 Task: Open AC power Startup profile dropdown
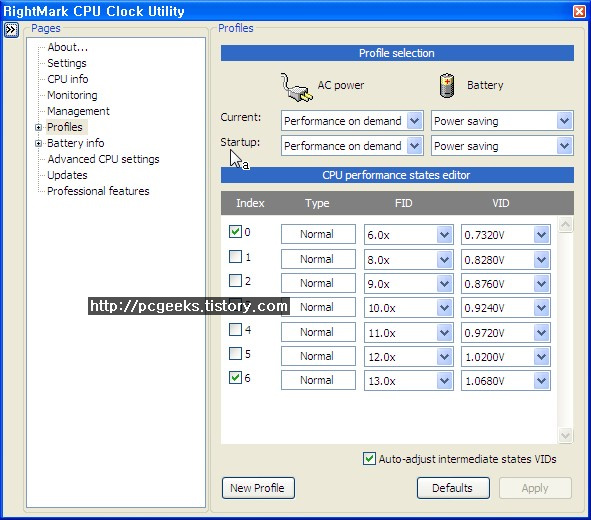click(415, 146)
